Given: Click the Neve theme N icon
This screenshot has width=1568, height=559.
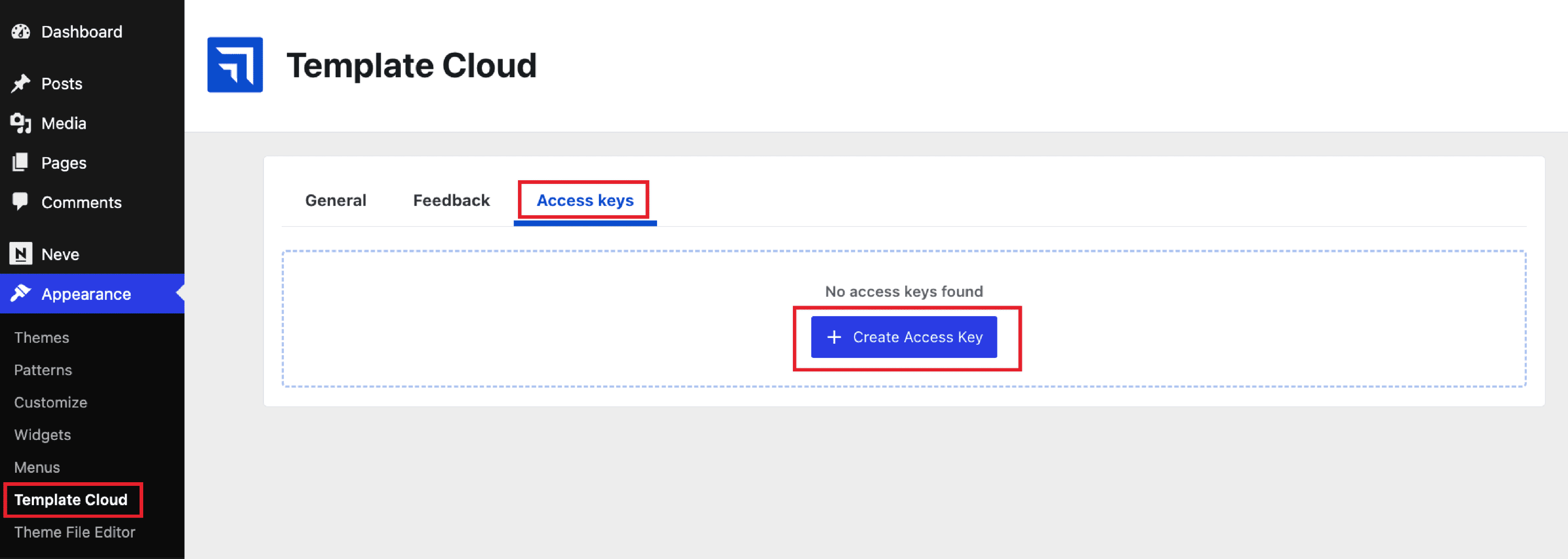Looking at the screenshot, I should coord(21,254).
